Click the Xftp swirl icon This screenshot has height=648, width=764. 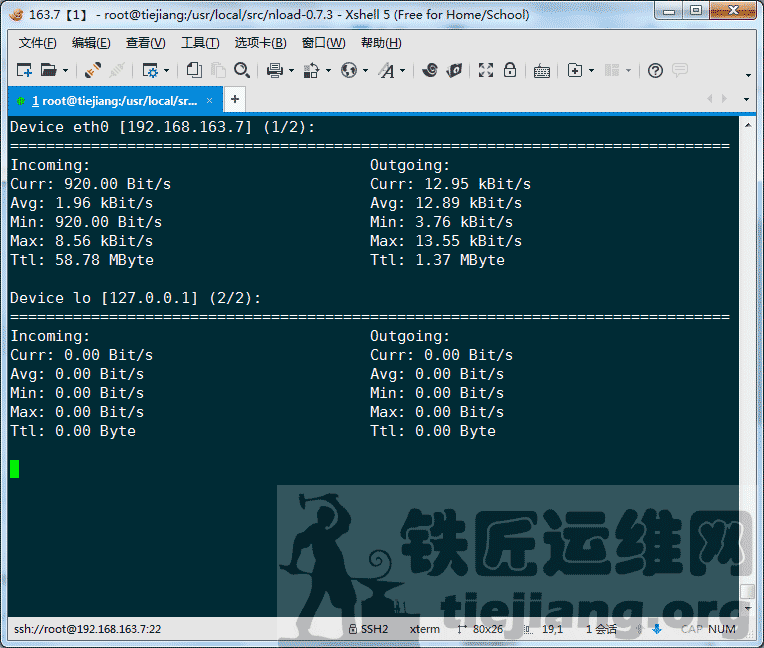(x=430, y=70)
